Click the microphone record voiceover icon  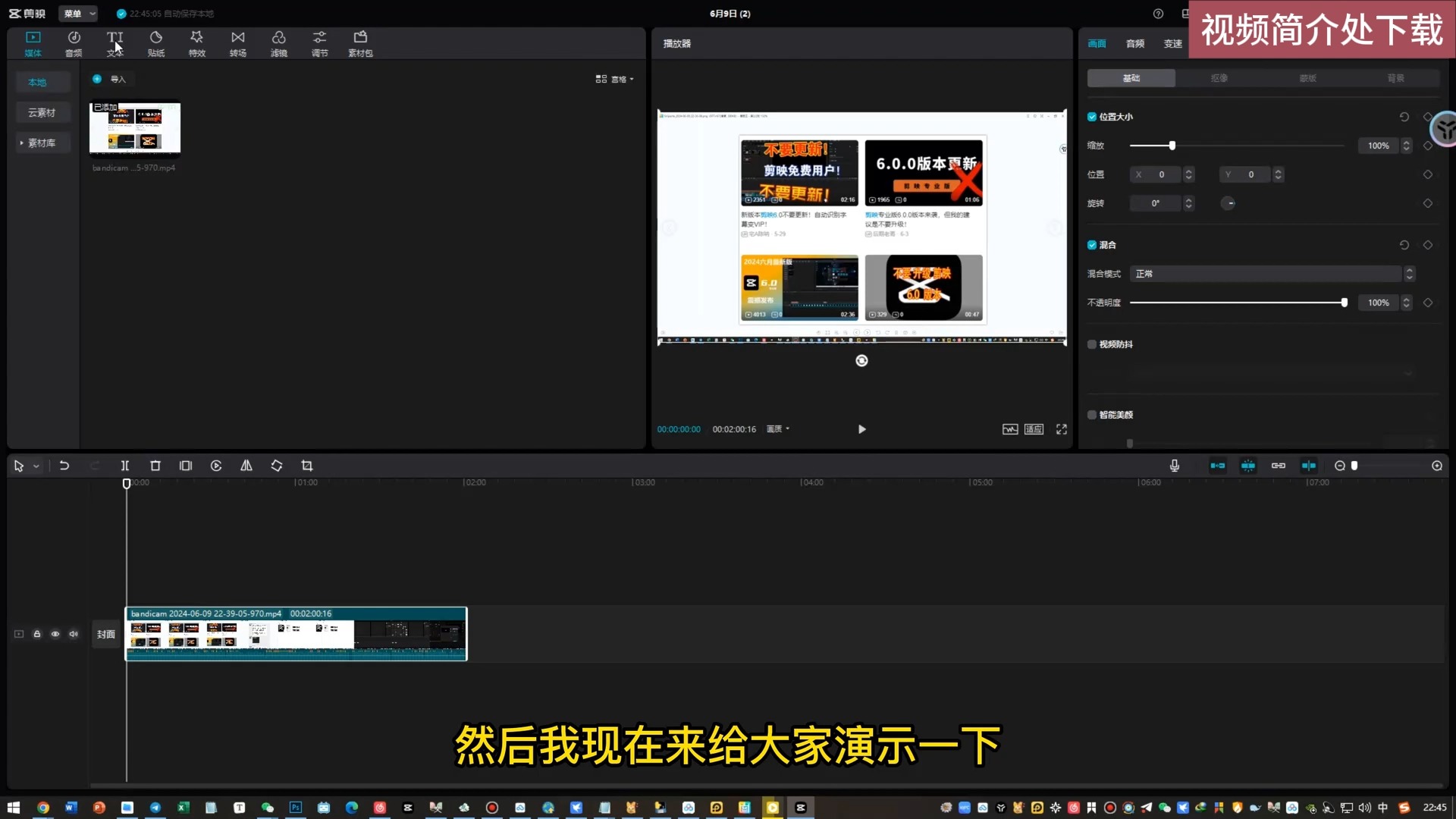(1174, 466)
